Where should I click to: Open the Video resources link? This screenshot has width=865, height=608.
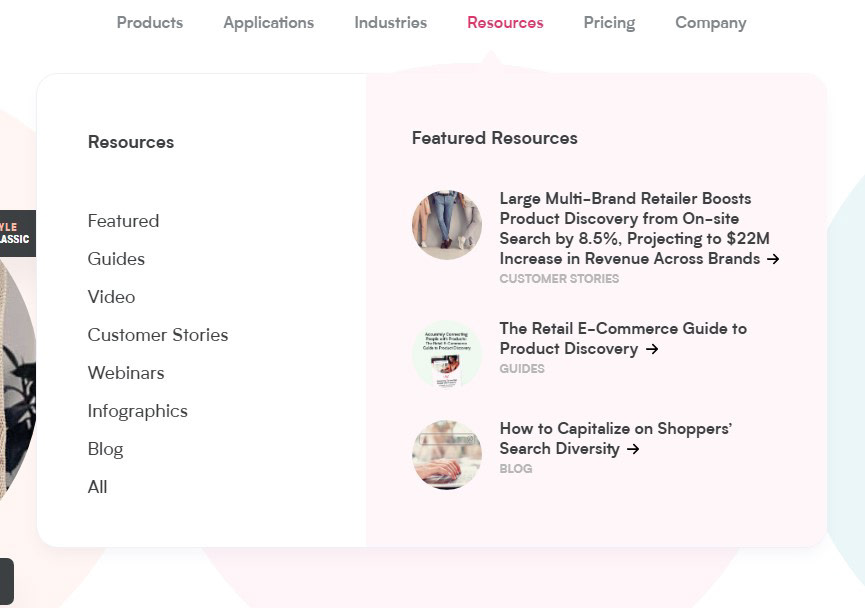click(111, 297)
